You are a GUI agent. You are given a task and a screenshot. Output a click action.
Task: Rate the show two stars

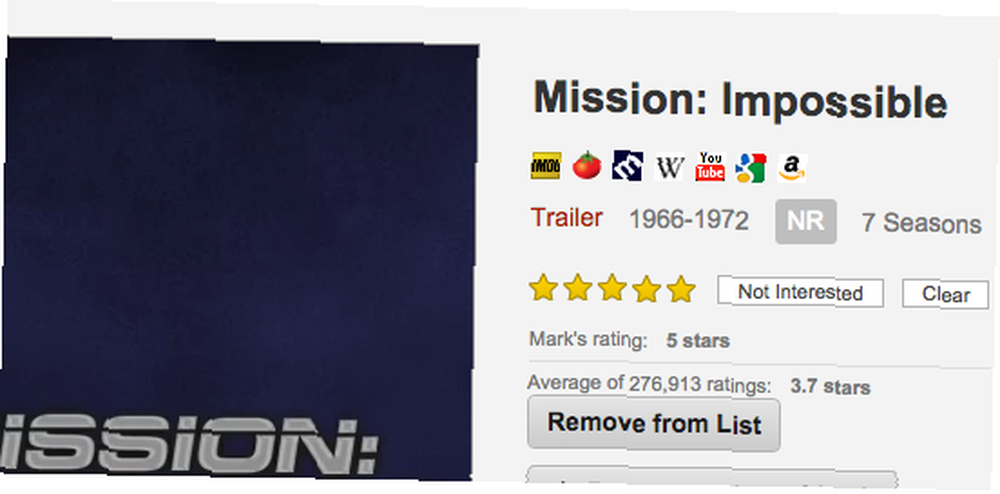tap(578, 289)
